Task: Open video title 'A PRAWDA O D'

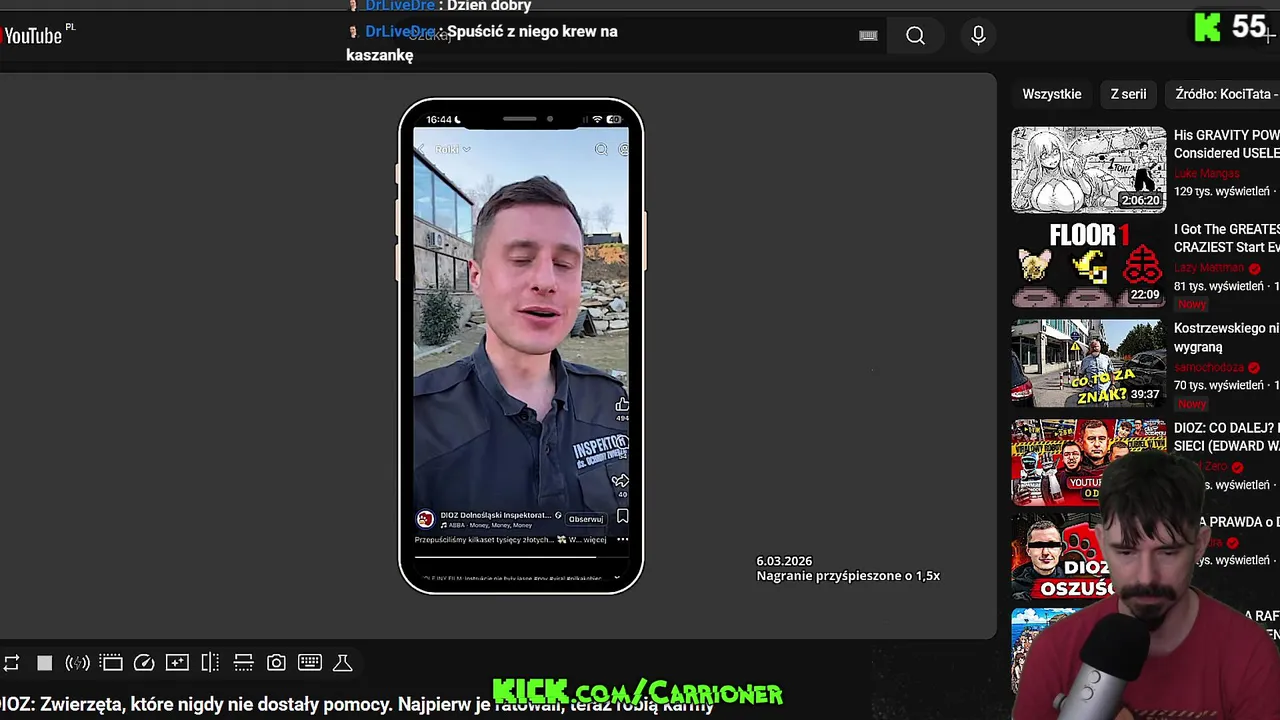Action: pyautogui.click(x=1240, y=522)
